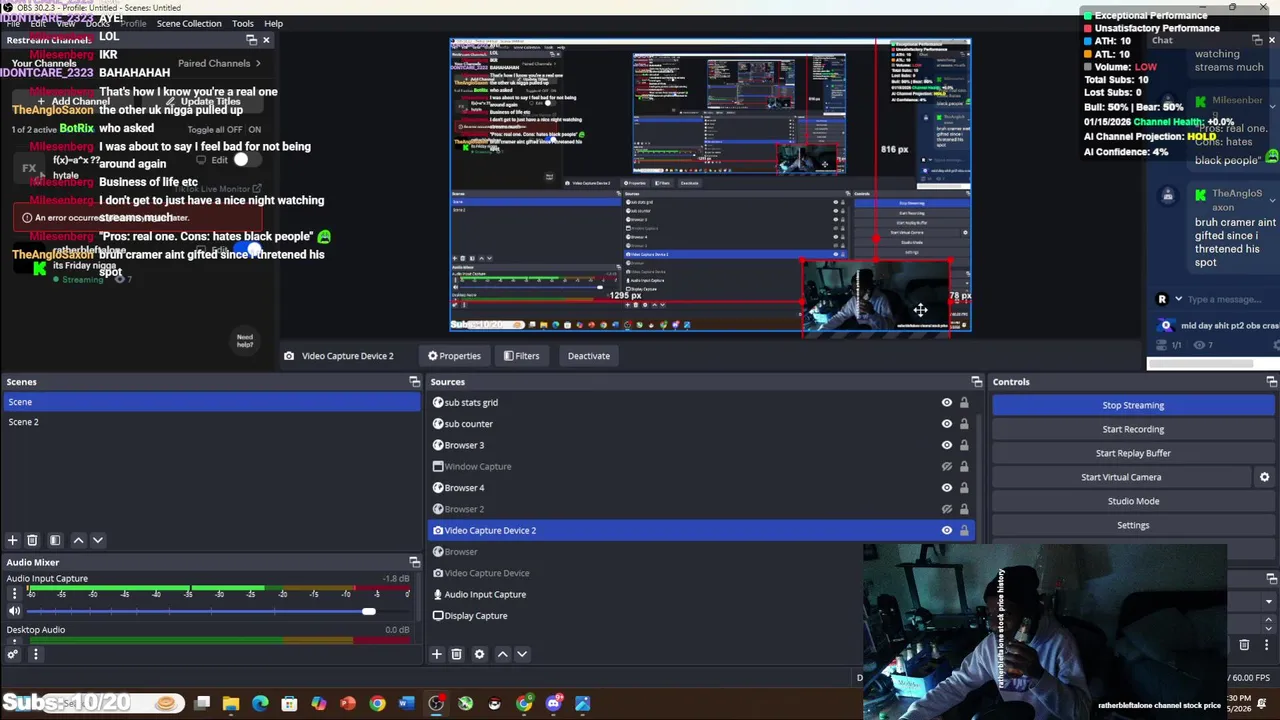The image size is (1280, 720).
Task: Open Microsoft Store from taskbar
Action: 289,704
